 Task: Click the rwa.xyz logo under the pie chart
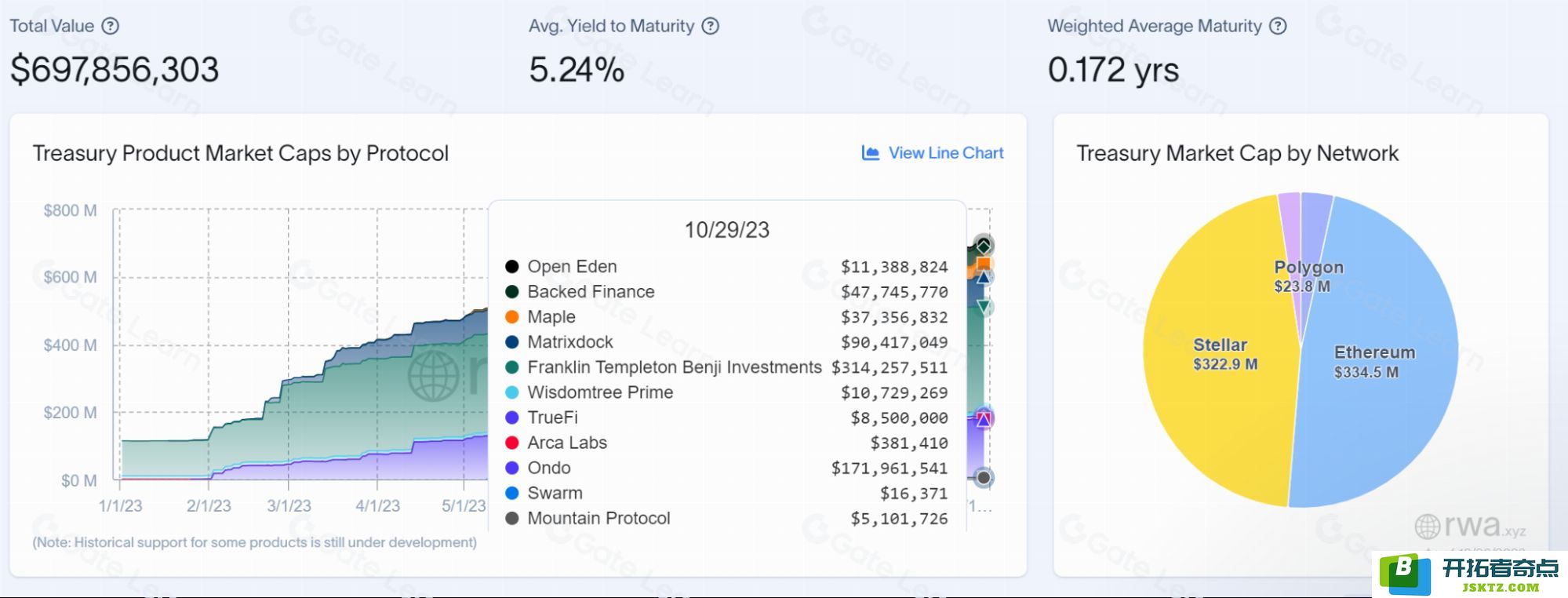click(x=1470, y=526)
